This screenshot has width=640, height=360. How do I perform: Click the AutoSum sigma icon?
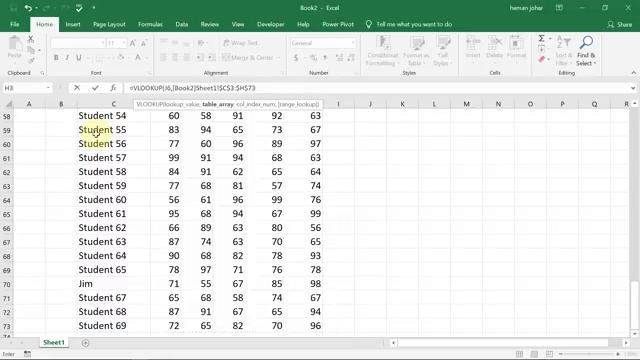541,38
